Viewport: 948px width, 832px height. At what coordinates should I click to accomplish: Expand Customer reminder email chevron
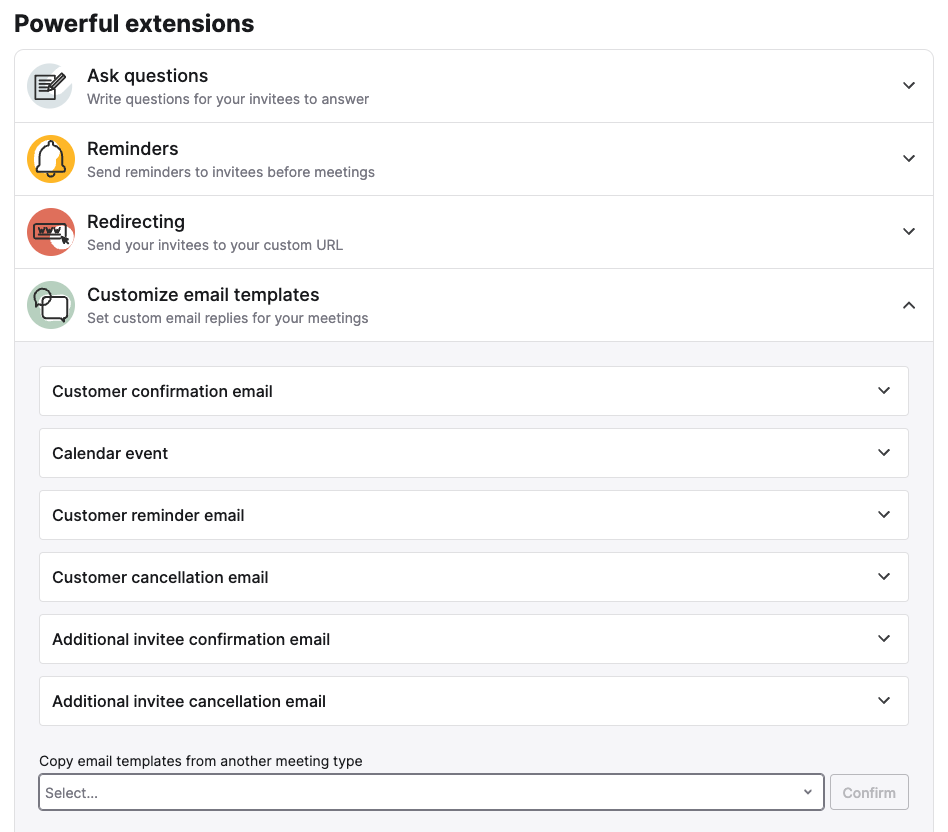point(883,515)
